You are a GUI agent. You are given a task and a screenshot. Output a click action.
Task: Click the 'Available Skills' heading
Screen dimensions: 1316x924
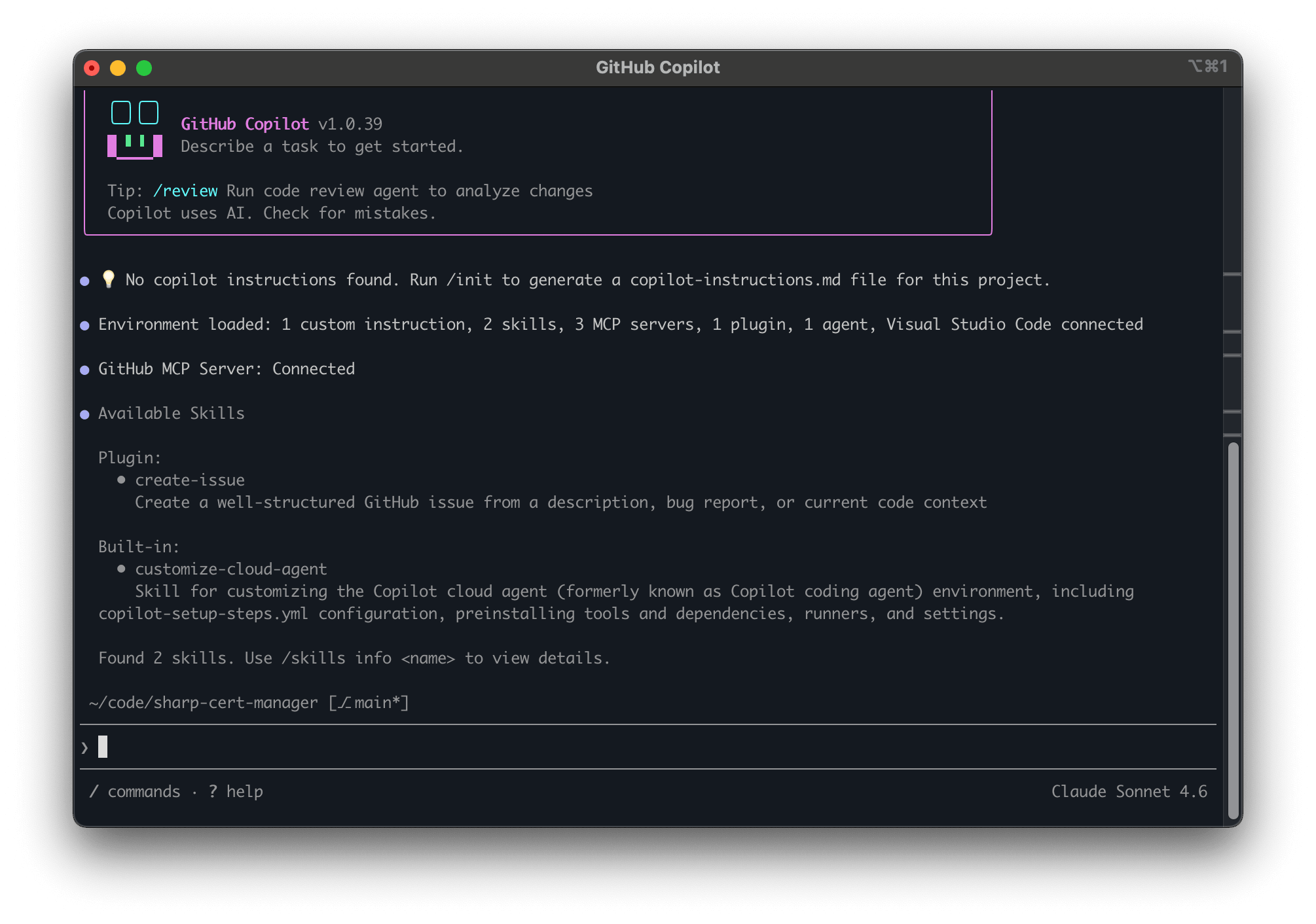click(x=172, y=414)
